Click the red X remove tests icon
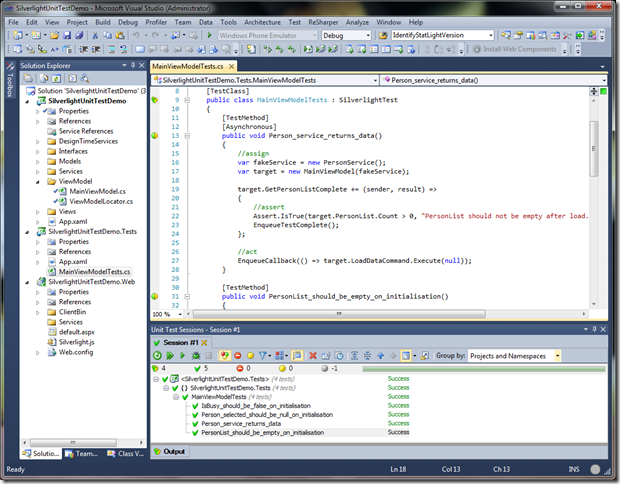This screenshot has height=484, width=620. [x=313, y=355]
